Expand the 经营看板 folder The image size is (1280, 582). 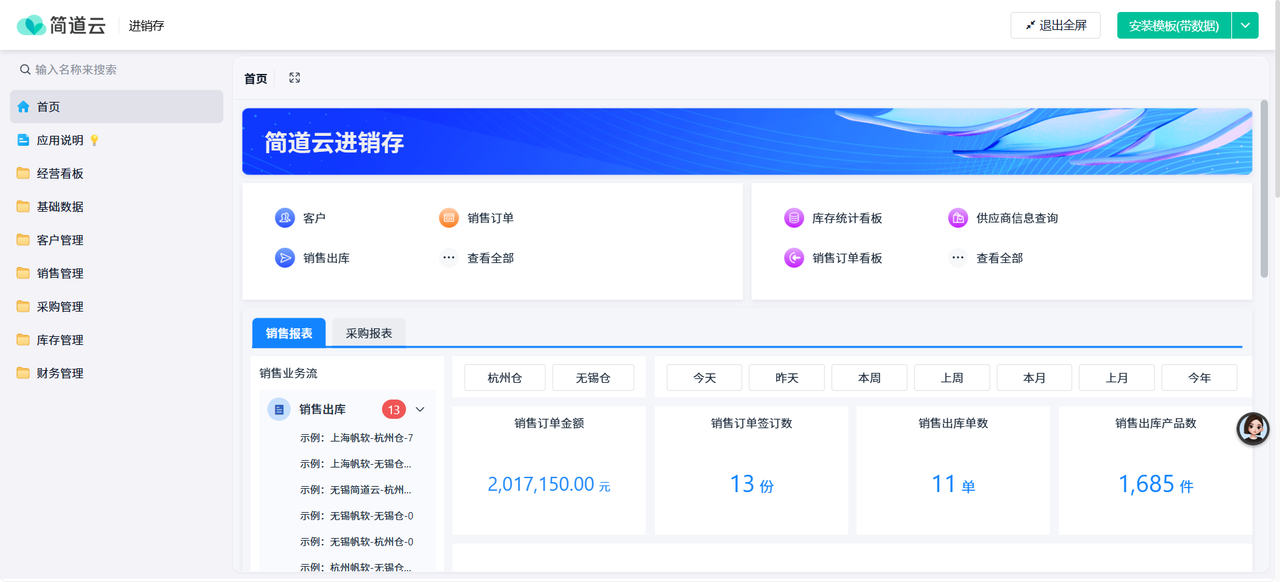[116, 173]
